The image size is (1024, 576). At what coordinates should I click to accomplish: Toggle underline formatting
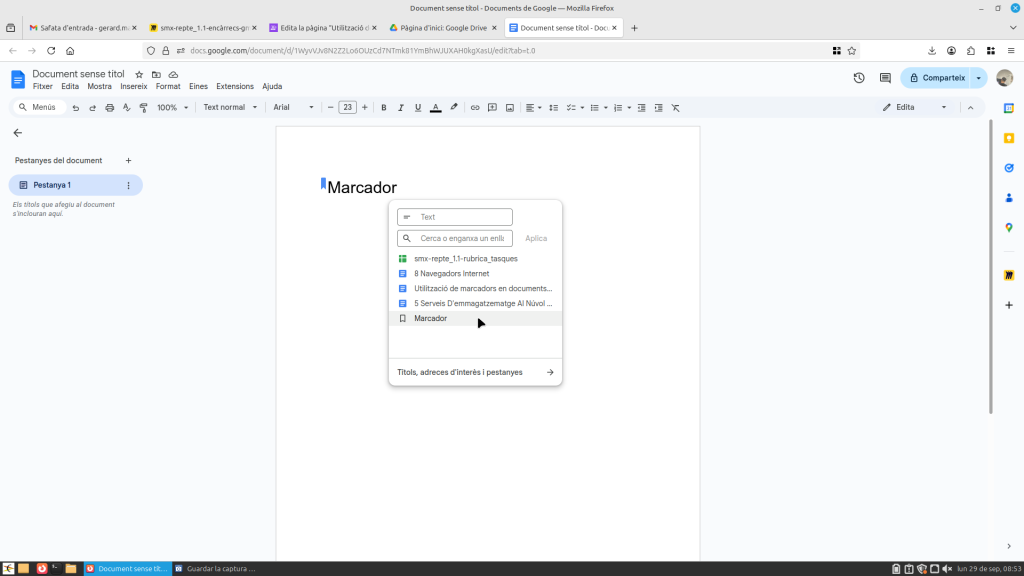click(x=418, y=107)
